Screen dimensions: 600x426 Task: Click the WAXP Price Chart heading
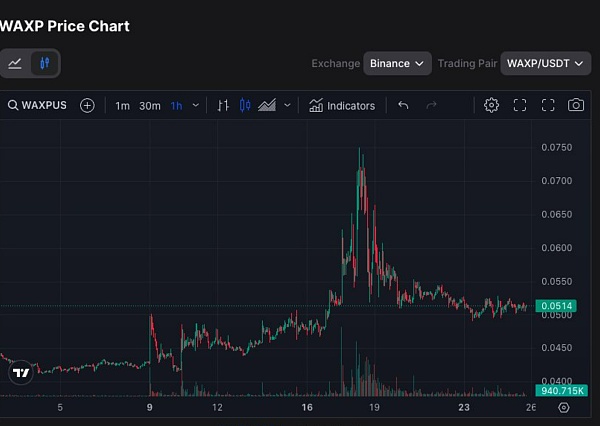click(x=64, y=26)
